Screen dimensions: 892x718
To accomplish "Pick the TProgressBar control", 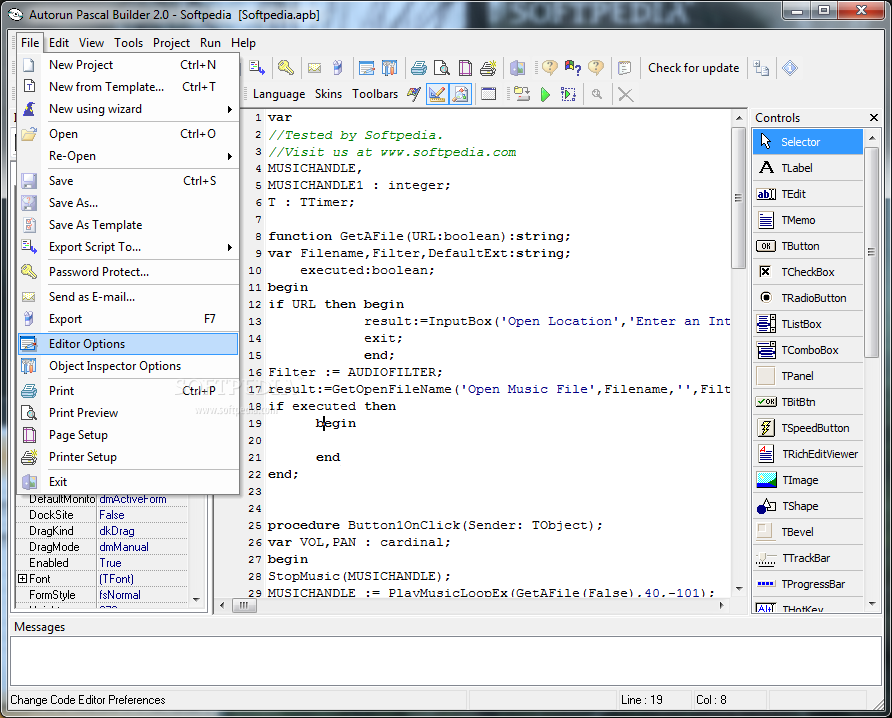I will 808,584.
